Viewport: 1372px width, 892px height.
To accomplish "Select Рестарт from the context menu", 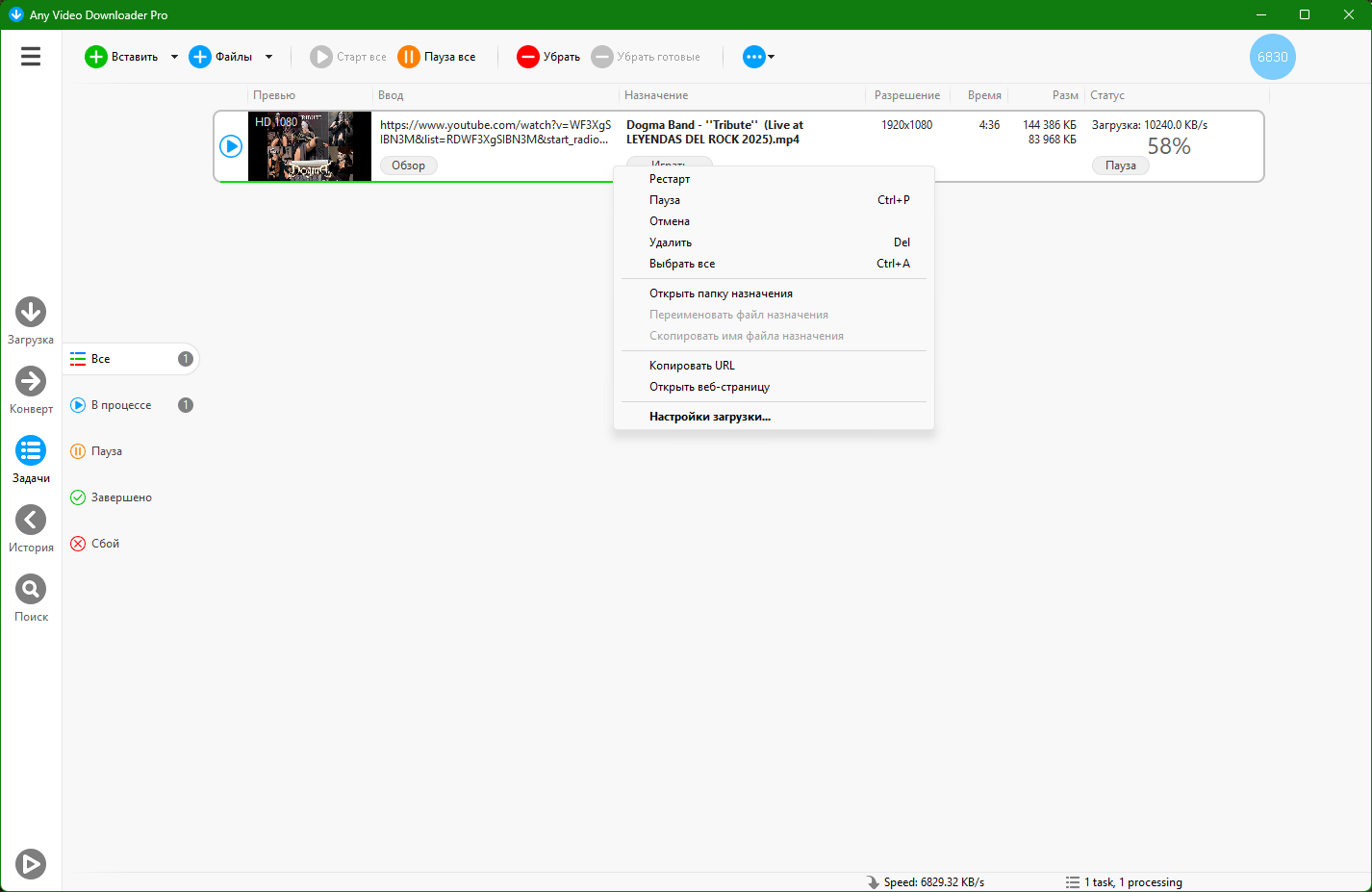I will point(670,179).
